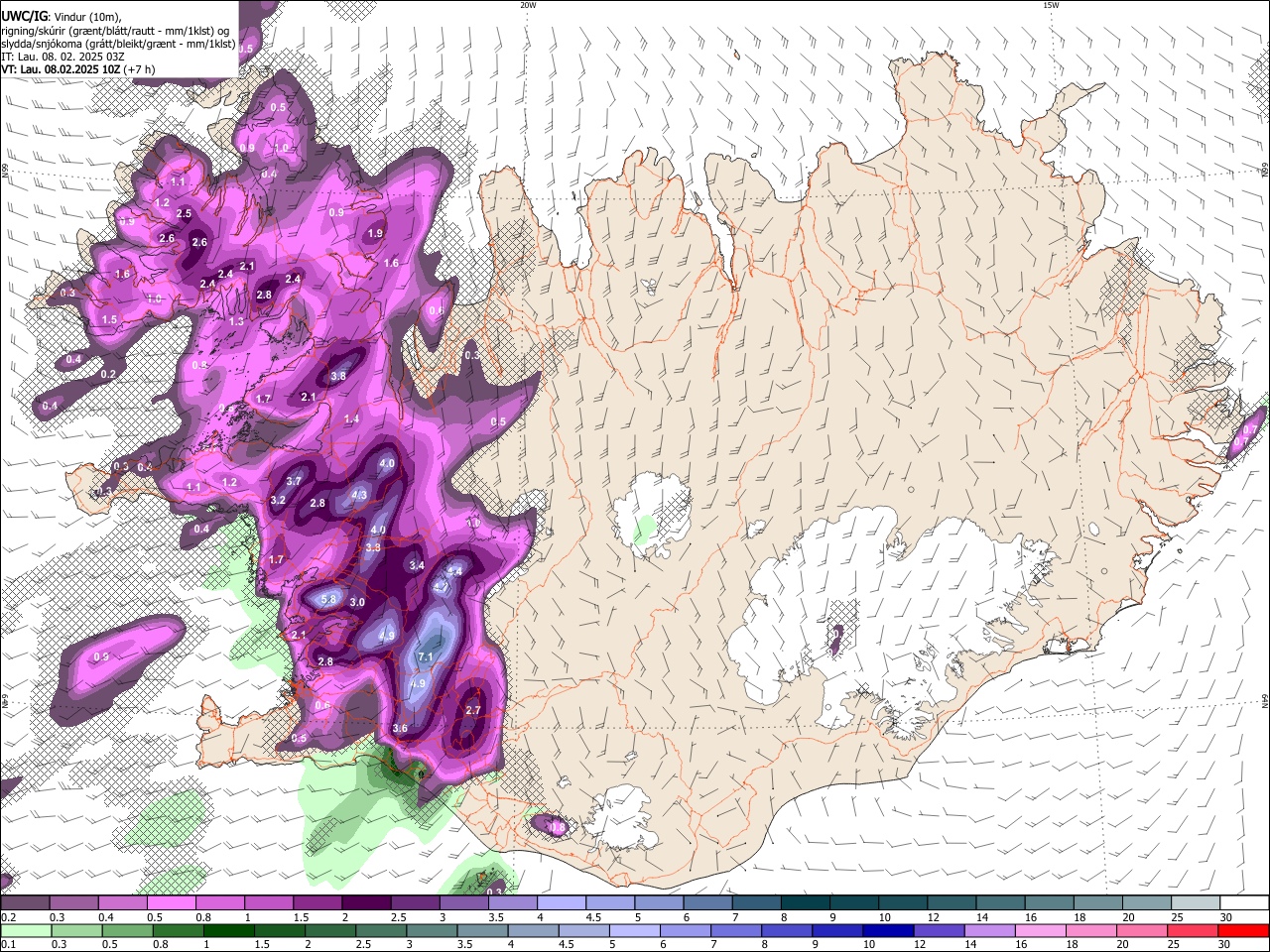Click the 3.7 precipitation label
This screenshot has width=1270, height=952.
tap(294, 481)
